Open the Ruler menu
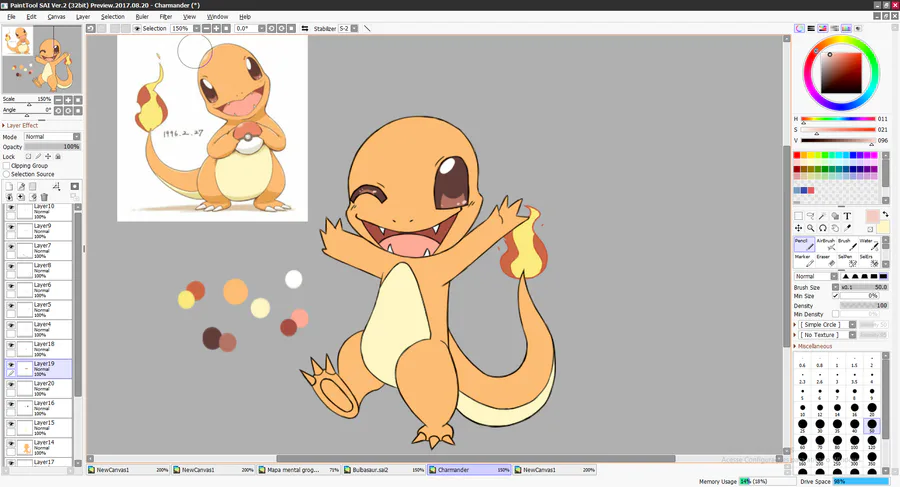Screen dimensions: 900x487 (142, 17)
